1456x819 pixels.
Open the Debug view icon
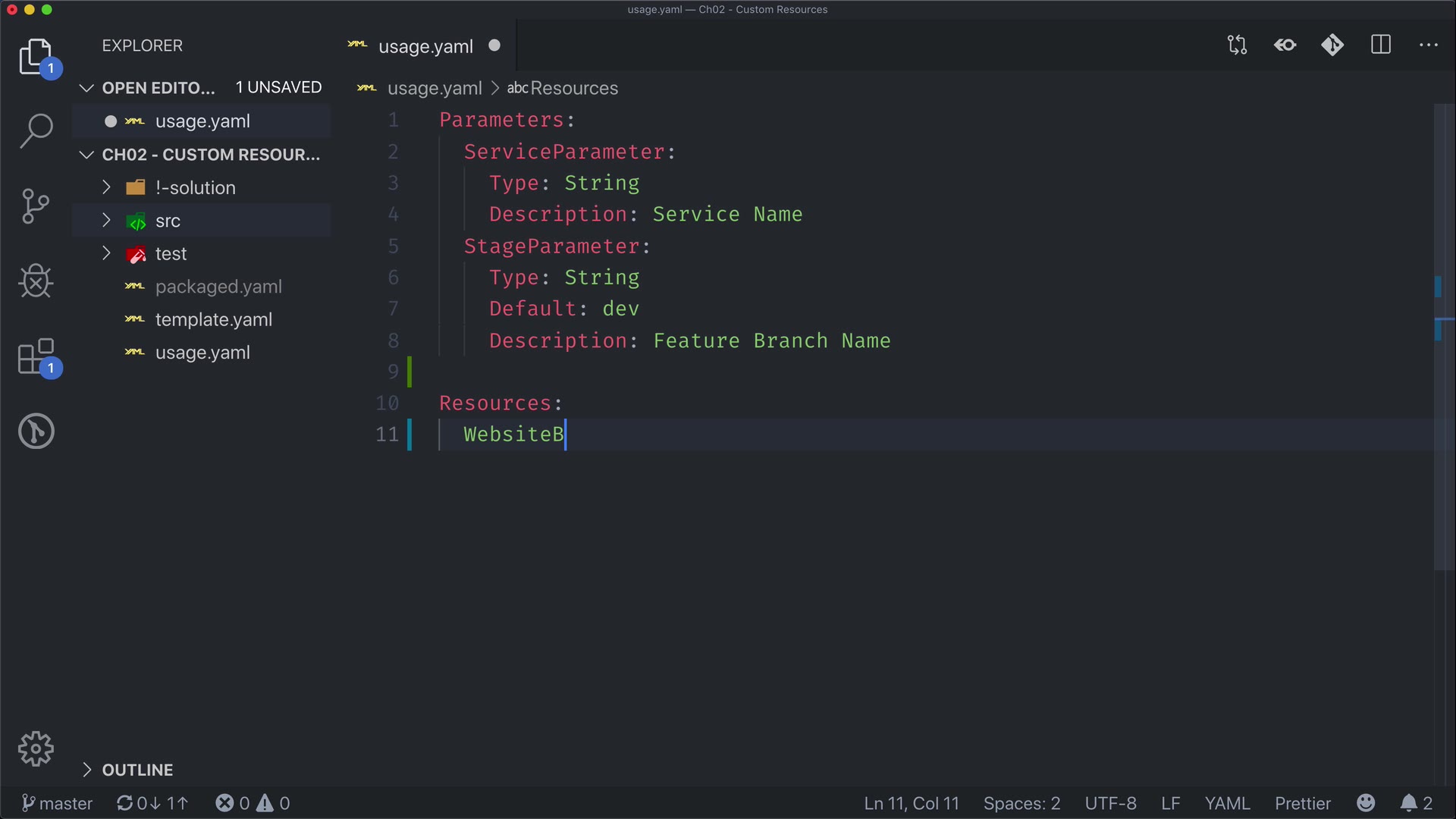coord(36,281)
